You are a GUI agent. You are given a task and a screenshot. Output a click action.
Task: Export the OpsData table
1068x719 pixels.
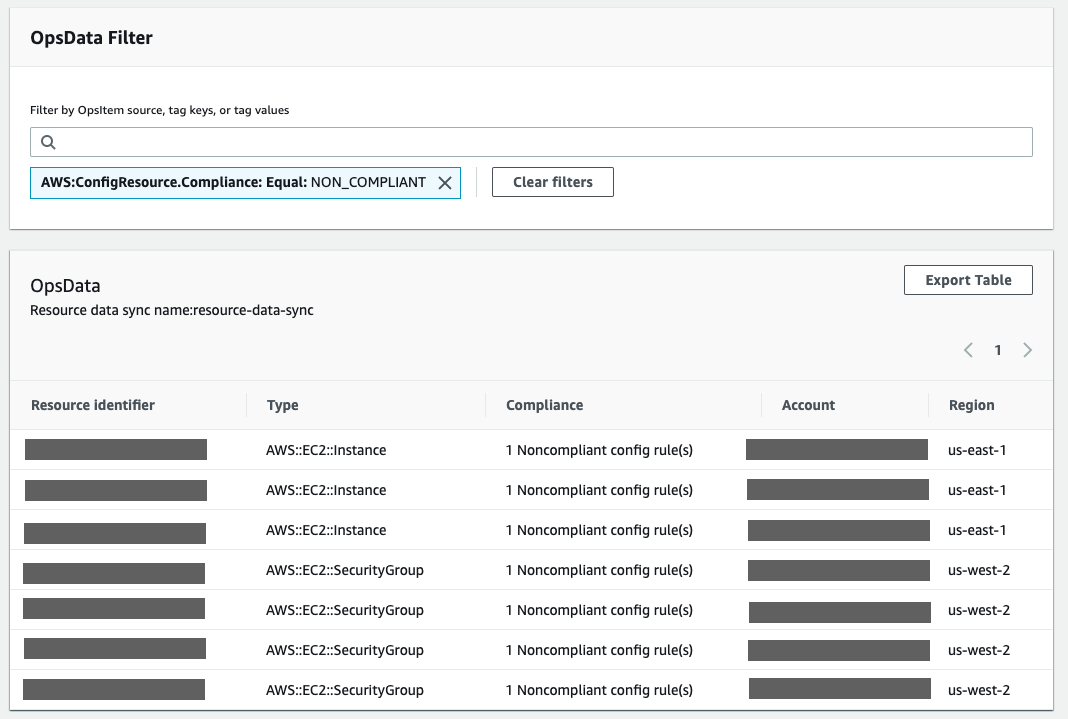[x=967, y=279]
